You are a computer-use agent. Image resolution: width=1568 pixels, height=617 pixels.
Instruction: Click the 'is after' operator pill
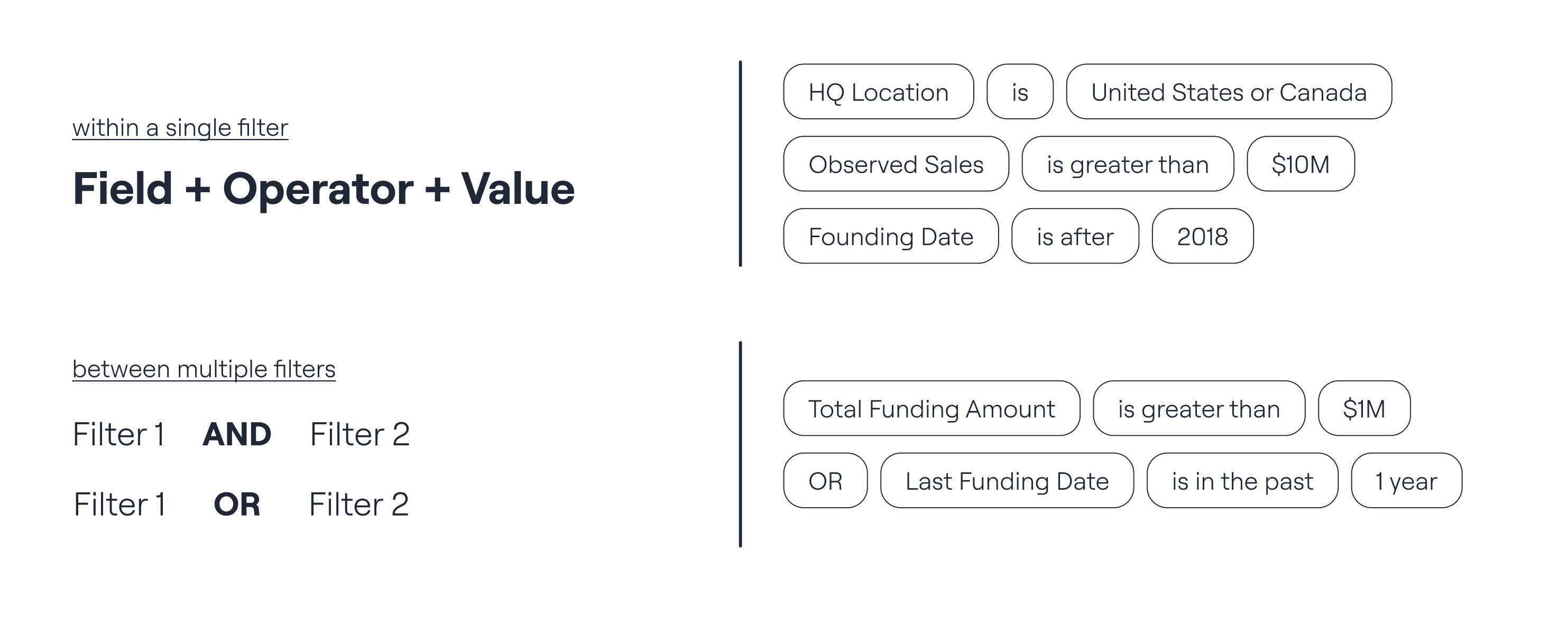[x=1075, y=236]
